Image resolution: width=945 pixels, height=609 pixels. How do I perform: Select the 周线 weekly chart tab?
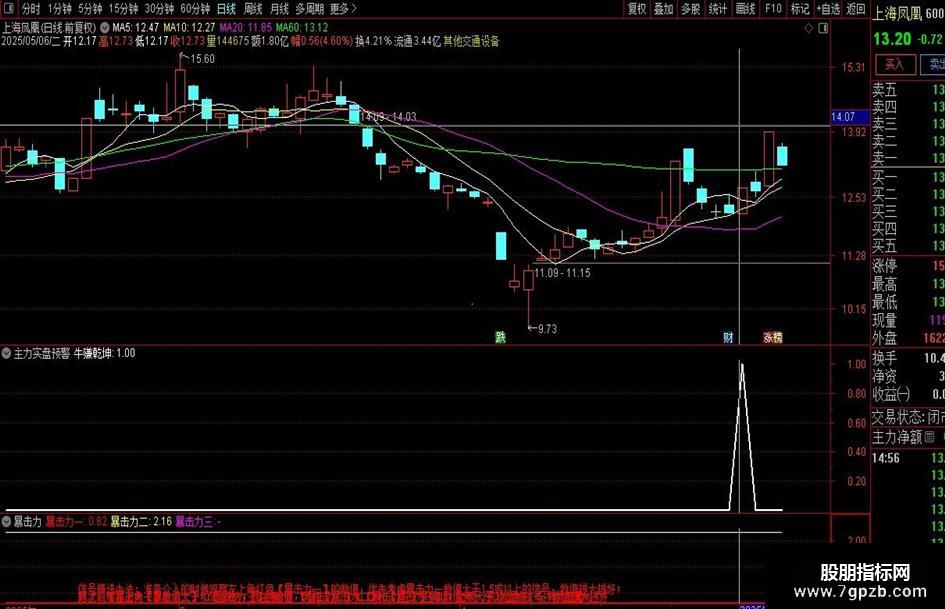coord(253,8)
